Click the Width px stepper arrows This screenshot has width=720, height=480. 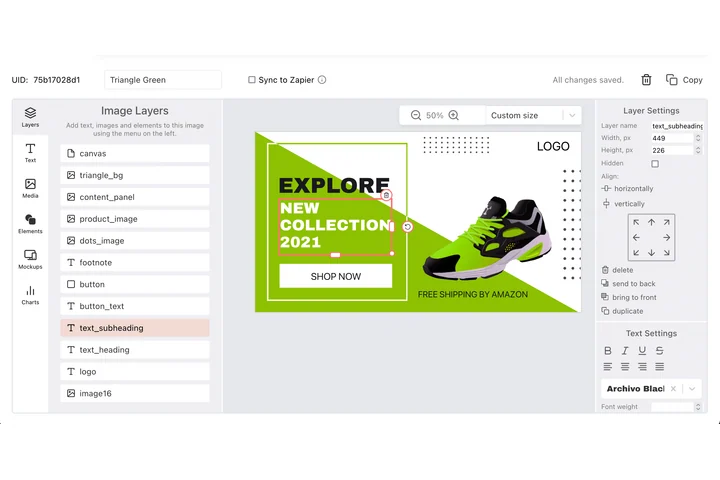pos(698,138)
